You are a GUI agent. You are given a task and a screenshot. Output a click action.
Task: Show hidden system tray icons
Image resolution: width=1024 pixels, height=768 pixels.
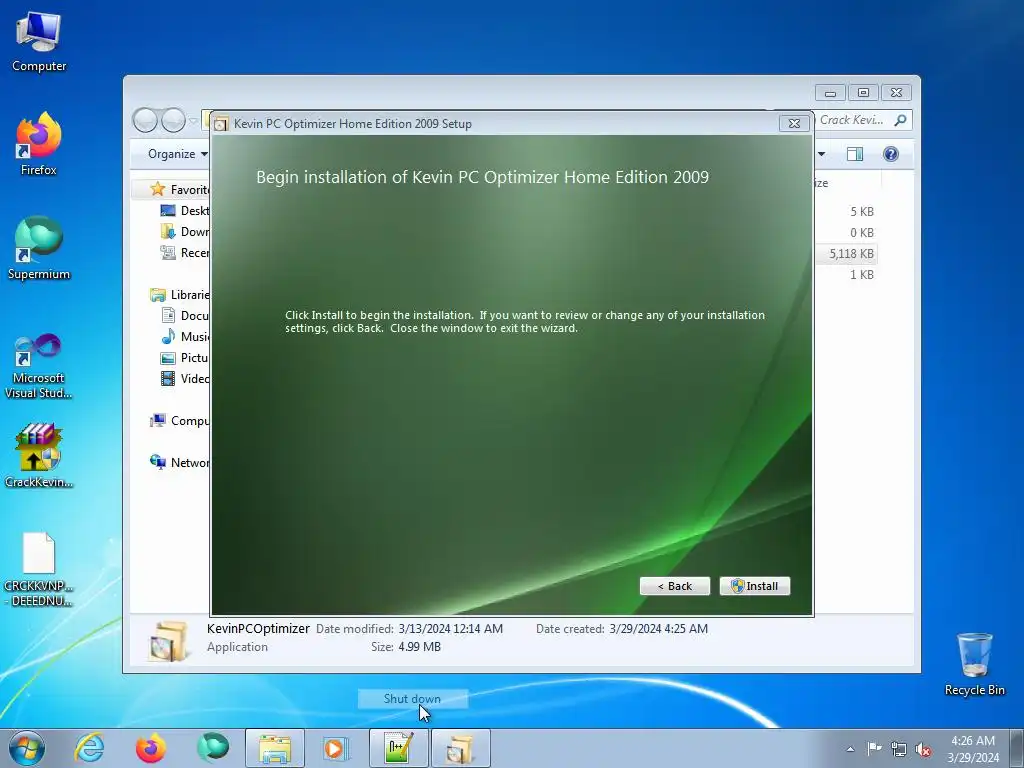click(x=850, y=749)
